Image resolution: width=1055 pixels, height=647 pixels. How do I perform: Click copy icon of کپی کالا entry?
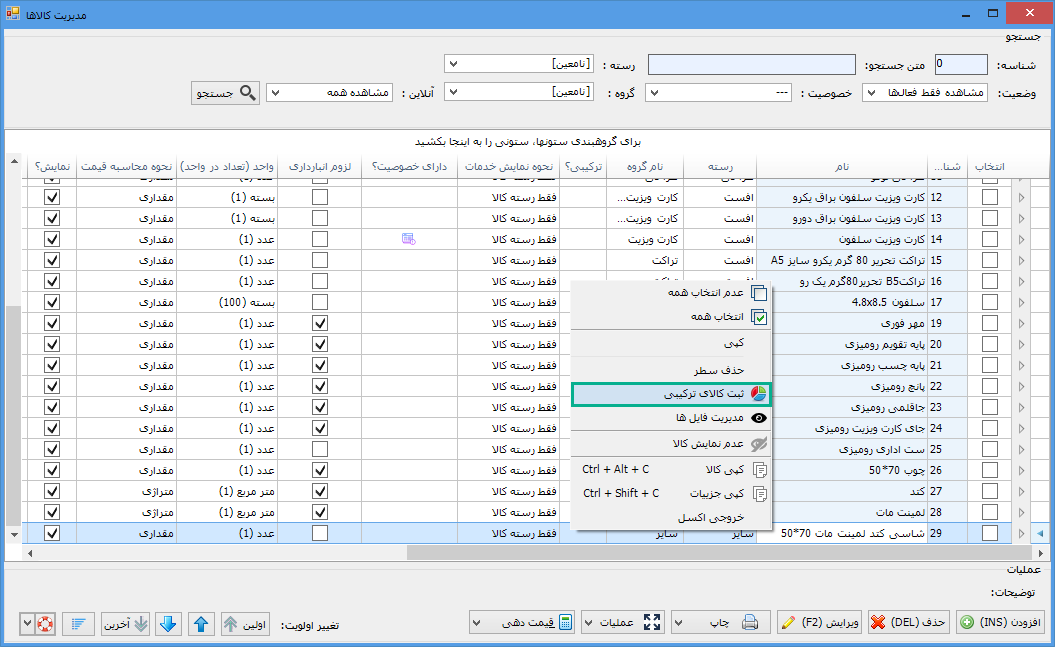tap(760, 469)
